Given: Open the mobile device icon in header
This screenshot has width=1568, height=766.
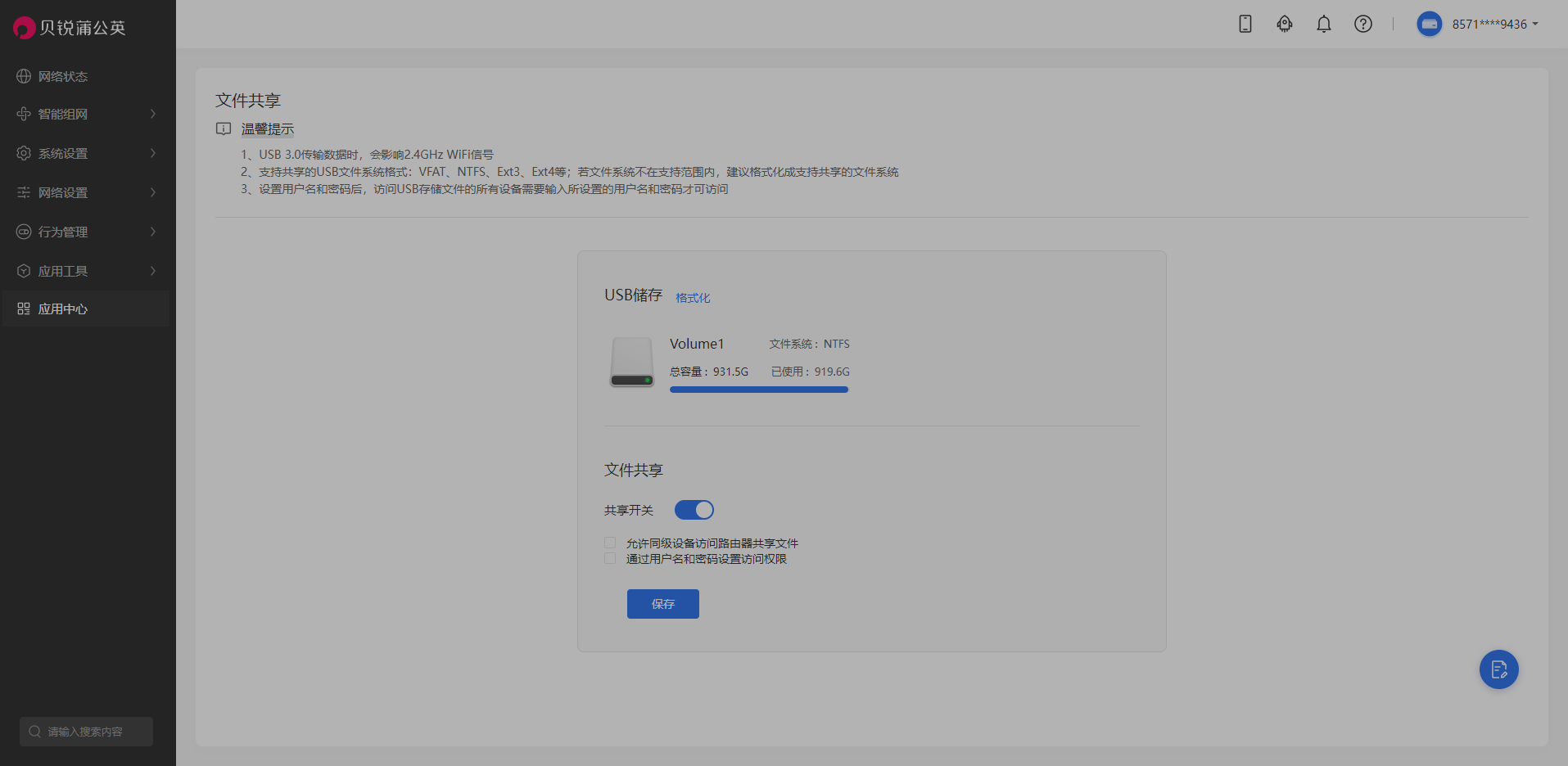Looking at the screenshot, I should [1245, 24].
